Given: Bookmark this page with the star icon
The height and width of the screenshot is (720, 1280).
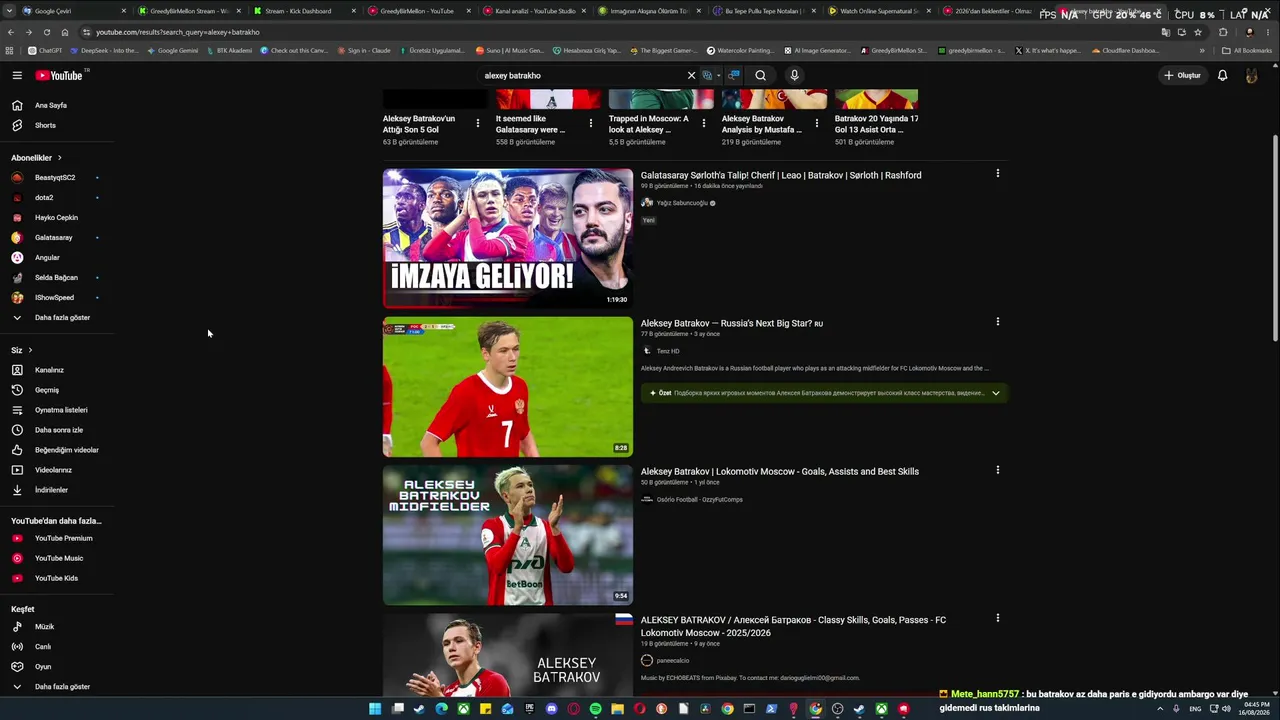Looking at the screenshot, I should click(x=1198, y=32).
